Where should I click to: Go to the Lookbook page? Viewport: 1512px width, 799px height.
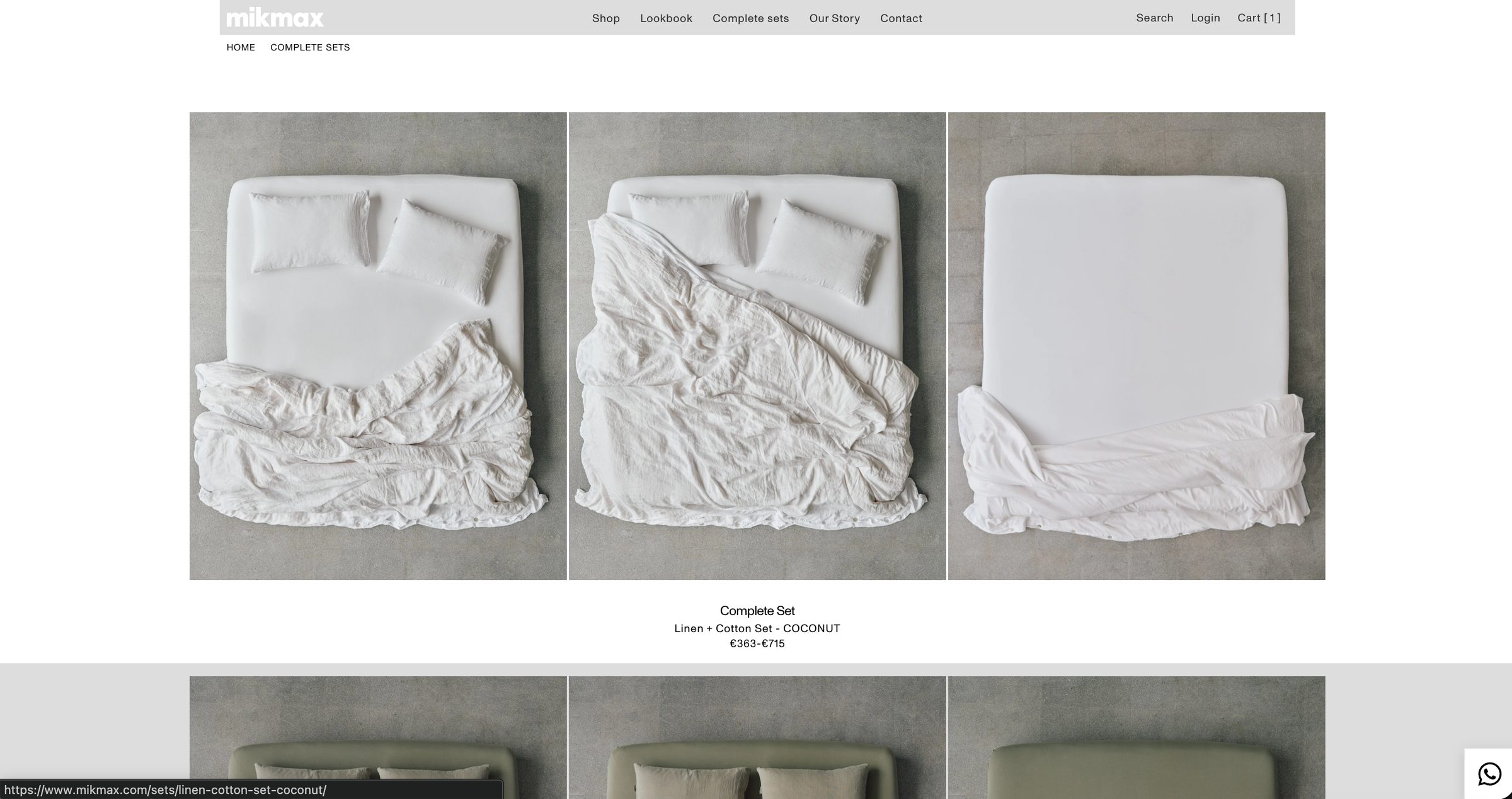pos(666,18)
